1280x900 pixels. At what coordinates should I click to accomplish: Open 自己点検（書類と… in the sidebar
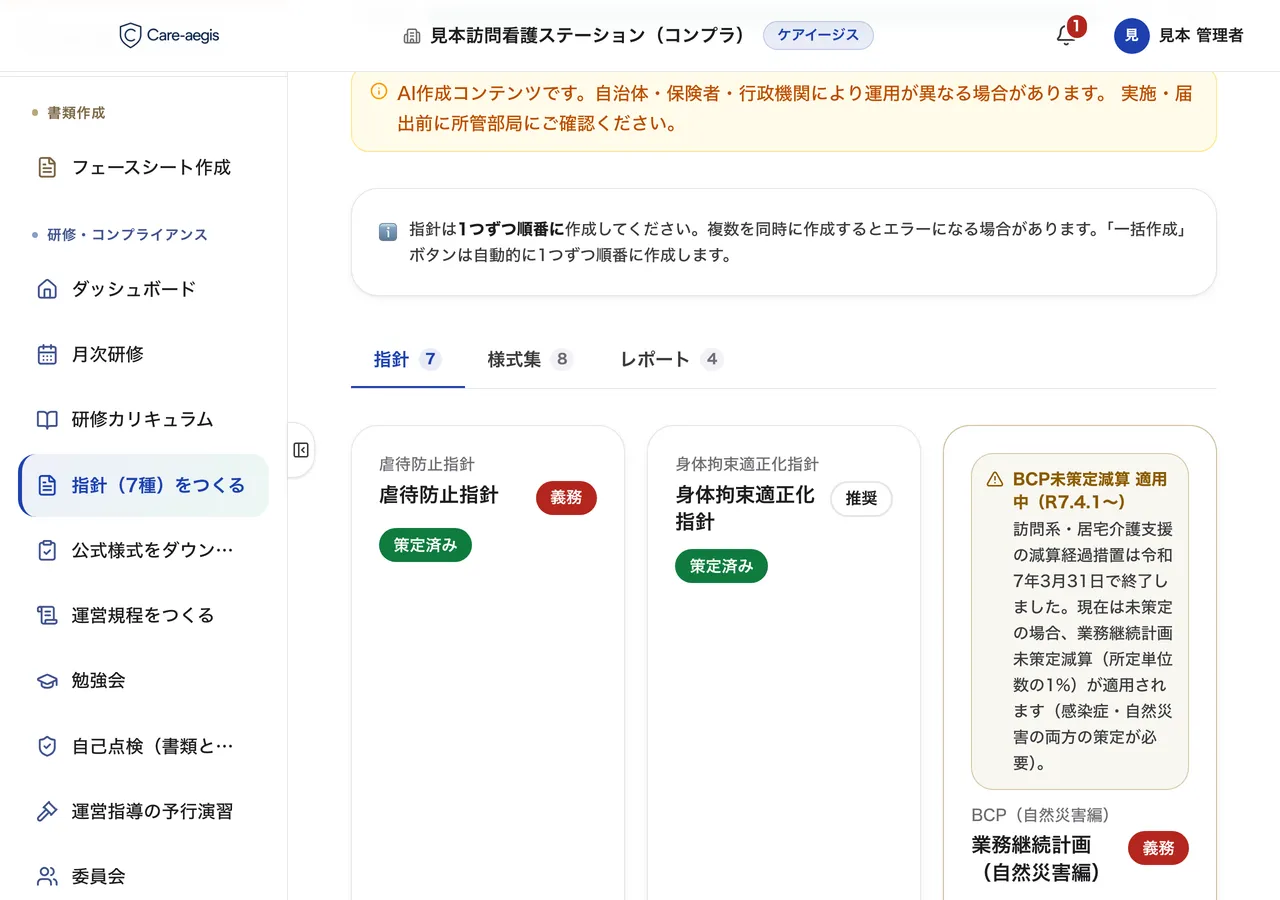click(x=143, y=746)
